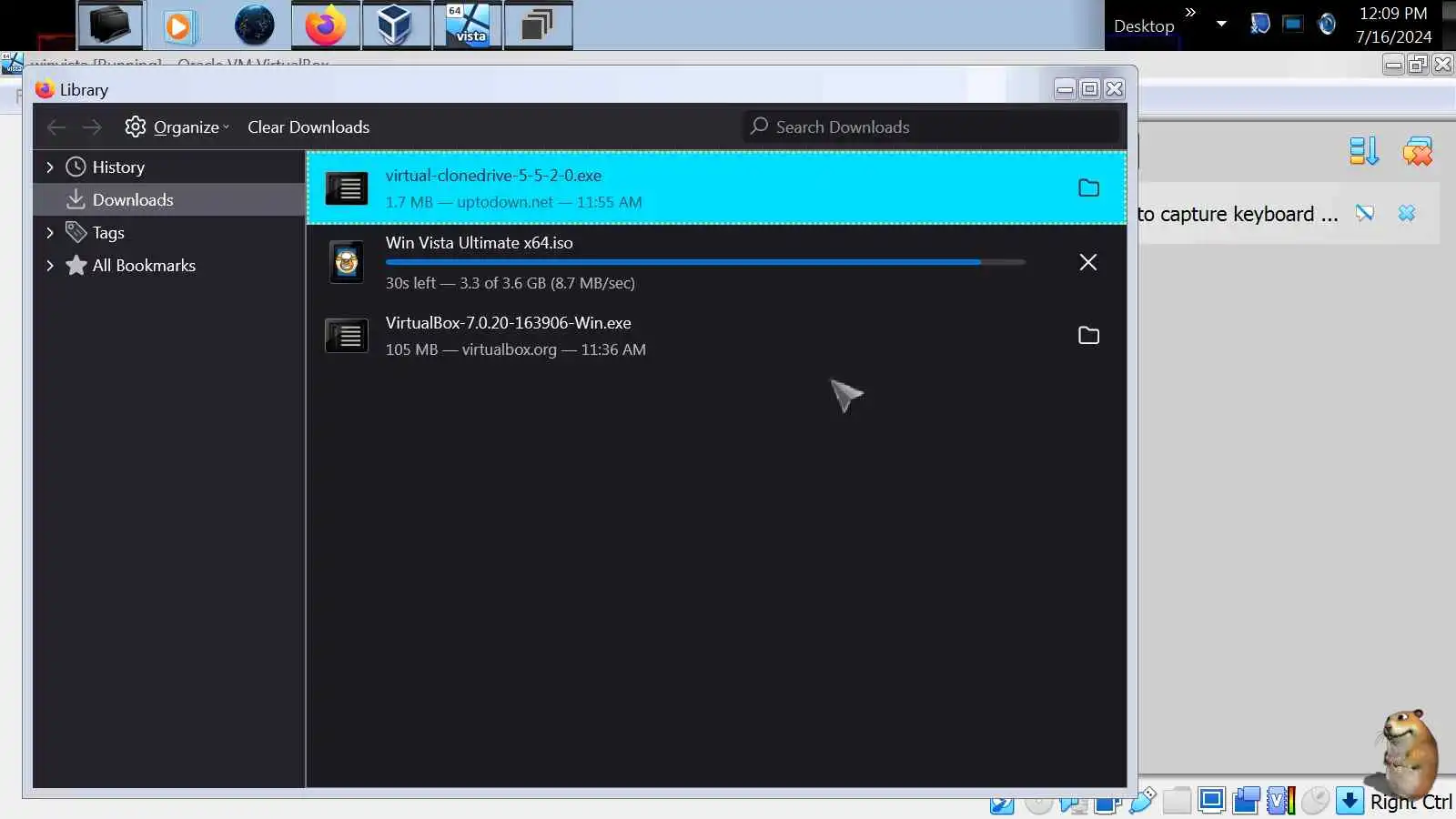Suppress the keyboard capture notification

coord(1364,214)
